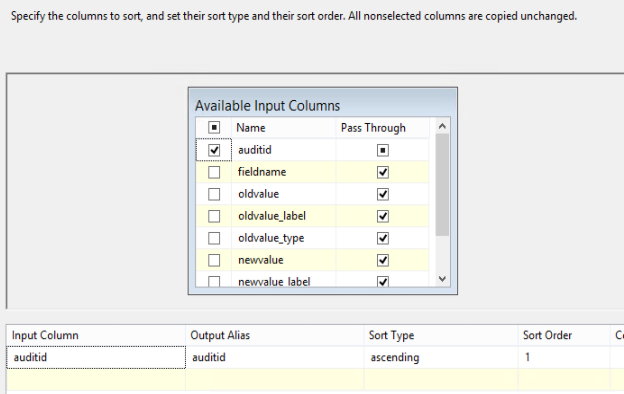This screenshot has height=394, width=624.
Task: Click the Sort Type grid header
Action: (441, 335)
